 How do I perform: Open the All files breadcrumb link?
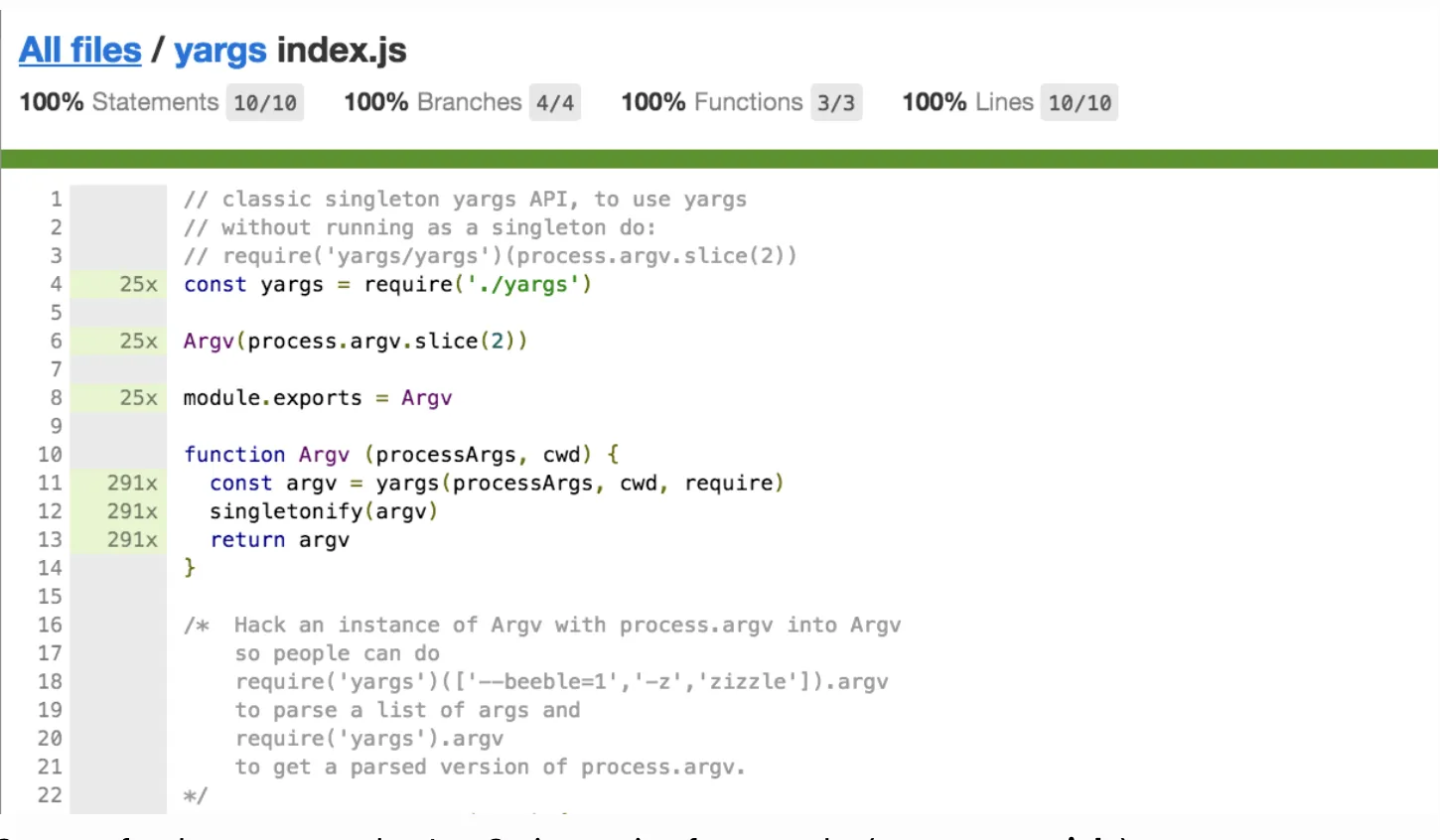click(80, 51)
